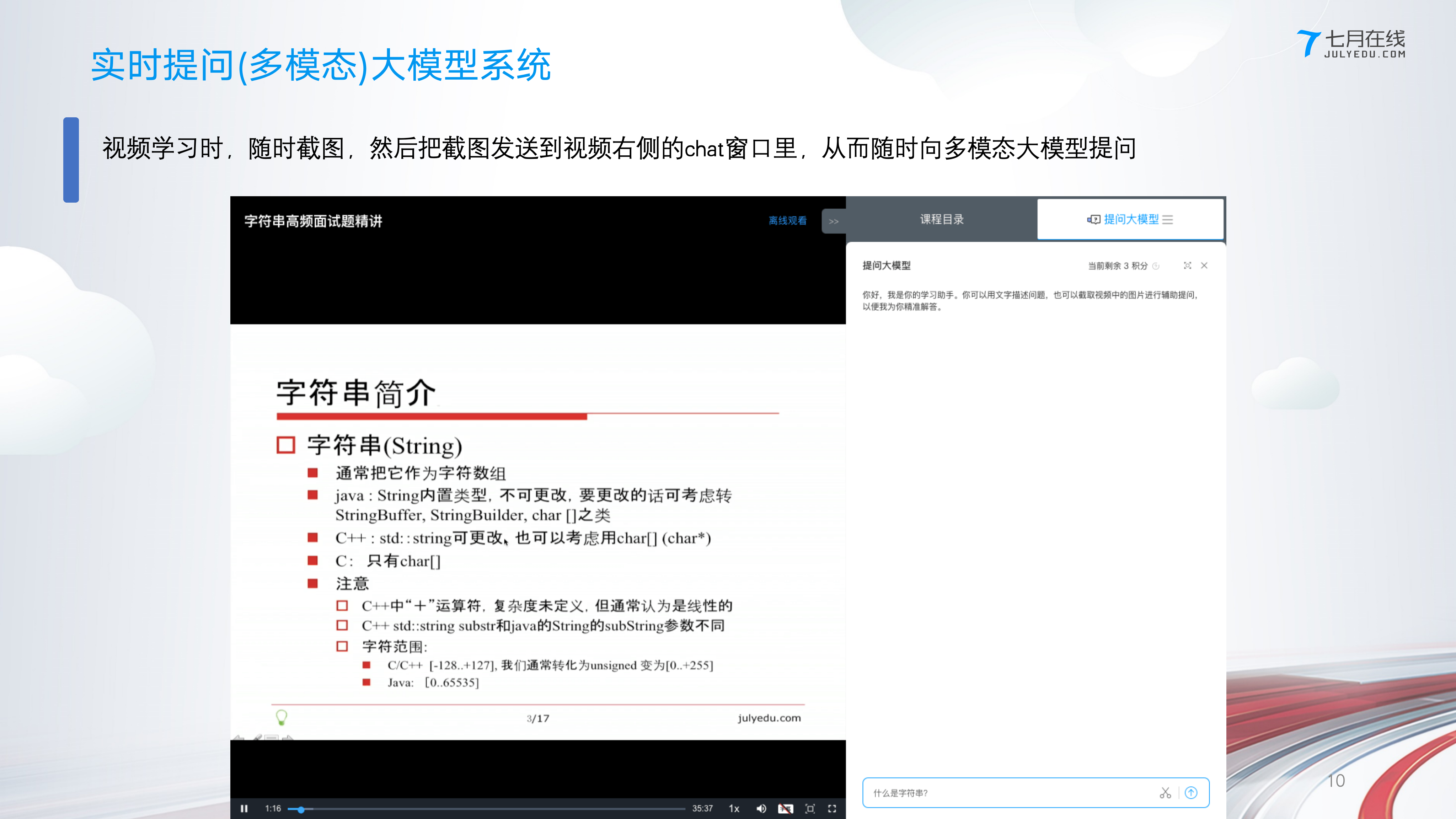1456x819 pixels.
Task: Enter fullscreen via rightmost player icon
Action: pyautogui.click(x=832, y=808)
